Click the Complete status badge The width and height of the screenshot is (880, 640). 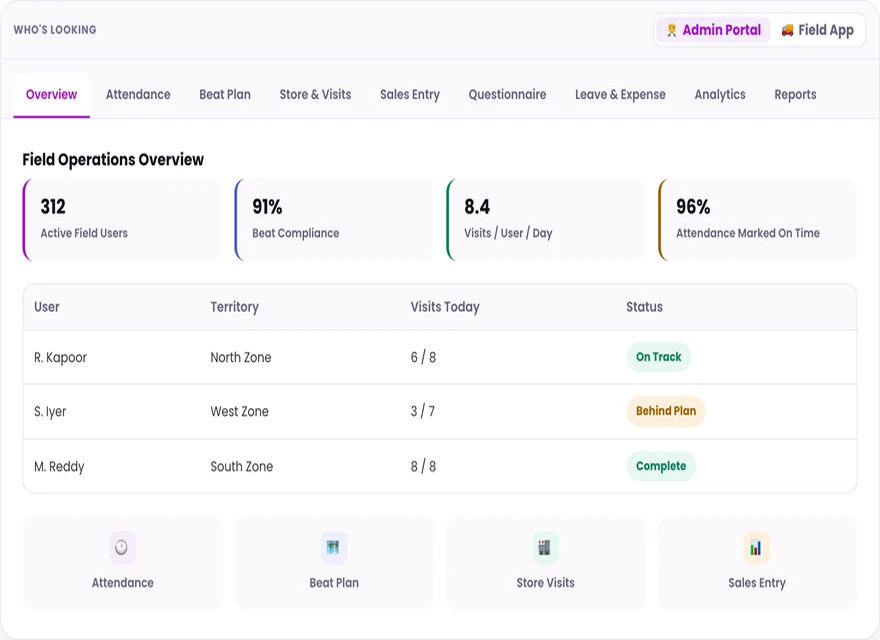point(661,466)
